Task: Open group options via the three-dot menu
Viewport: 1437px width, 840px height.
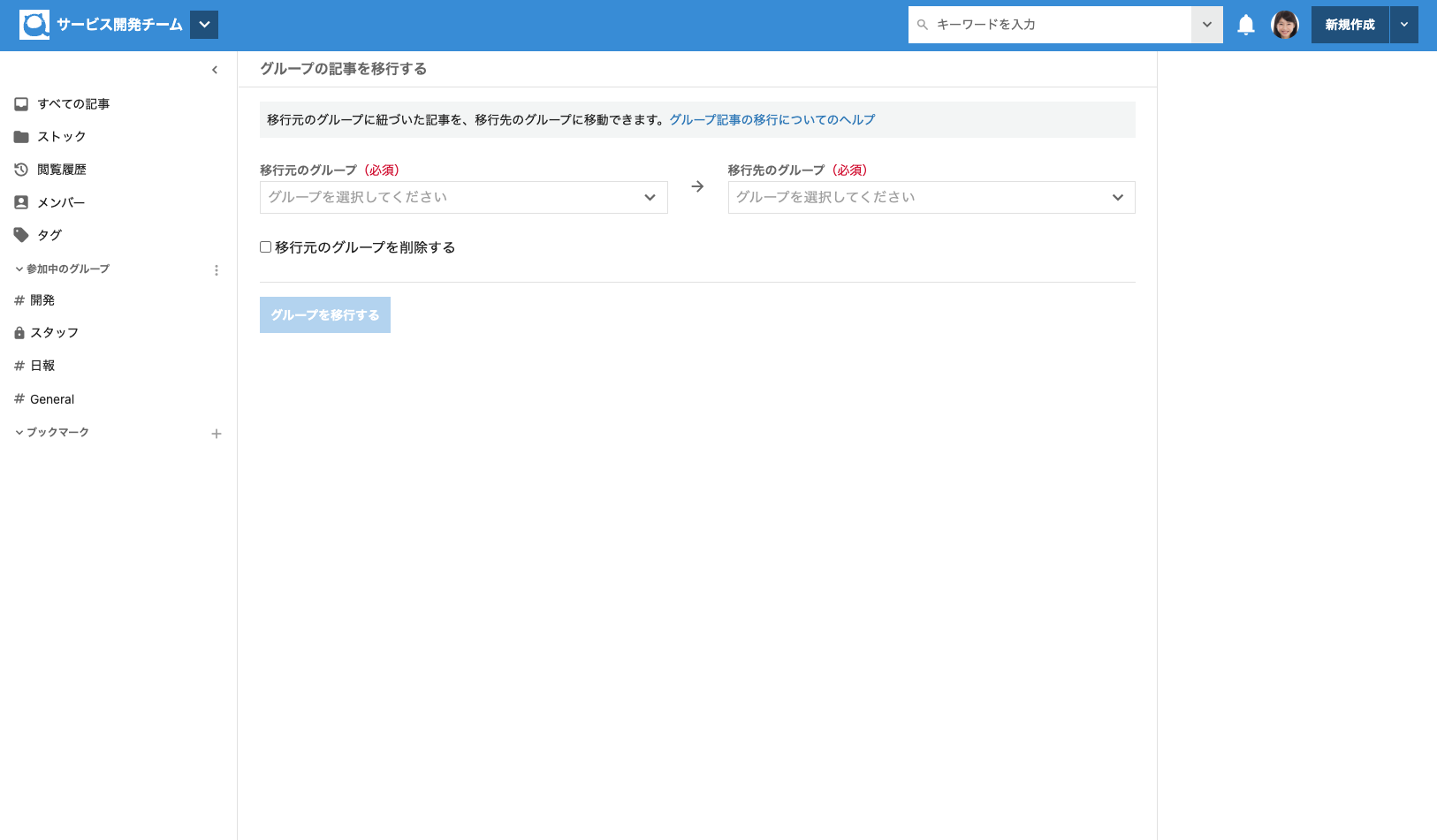Action: coord(217,270)
